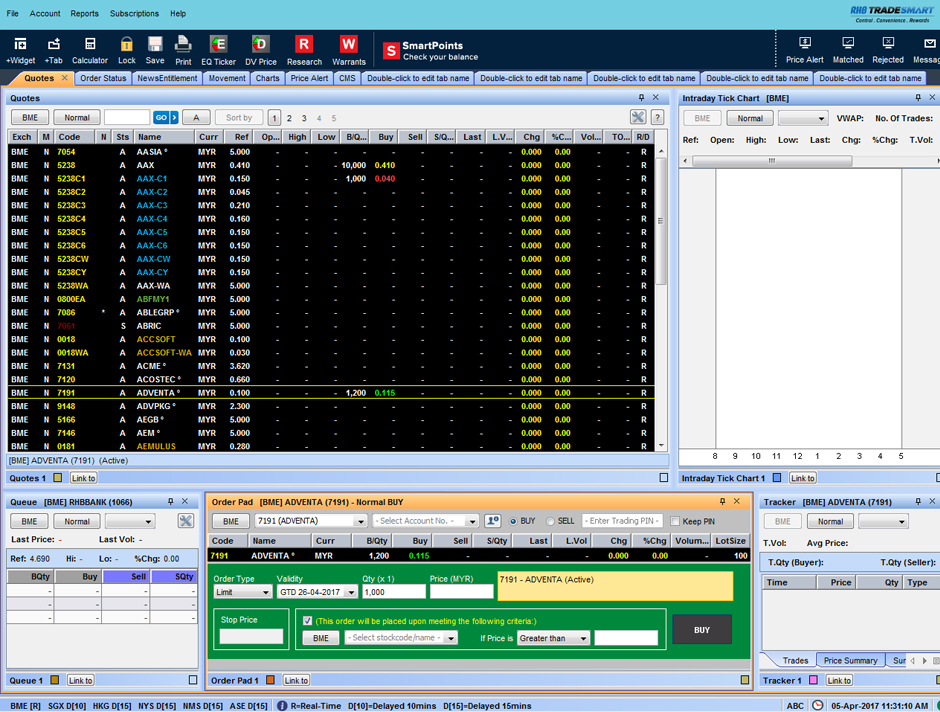Image resolution: width=940 pixels, height=712 pixels.
Task: Click the real-time info icon in status bar
Action: point(282,705)
